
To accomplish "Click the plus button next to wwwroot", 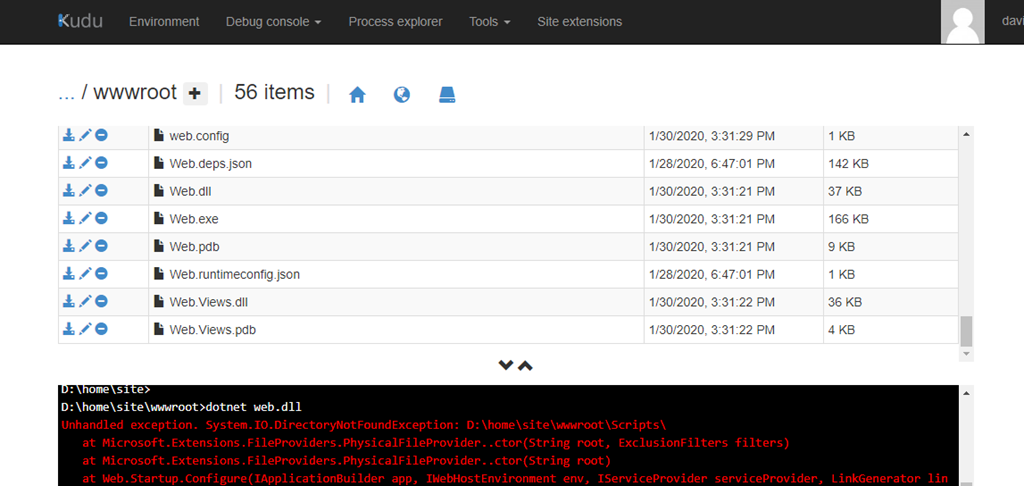I will coord(195,94).
